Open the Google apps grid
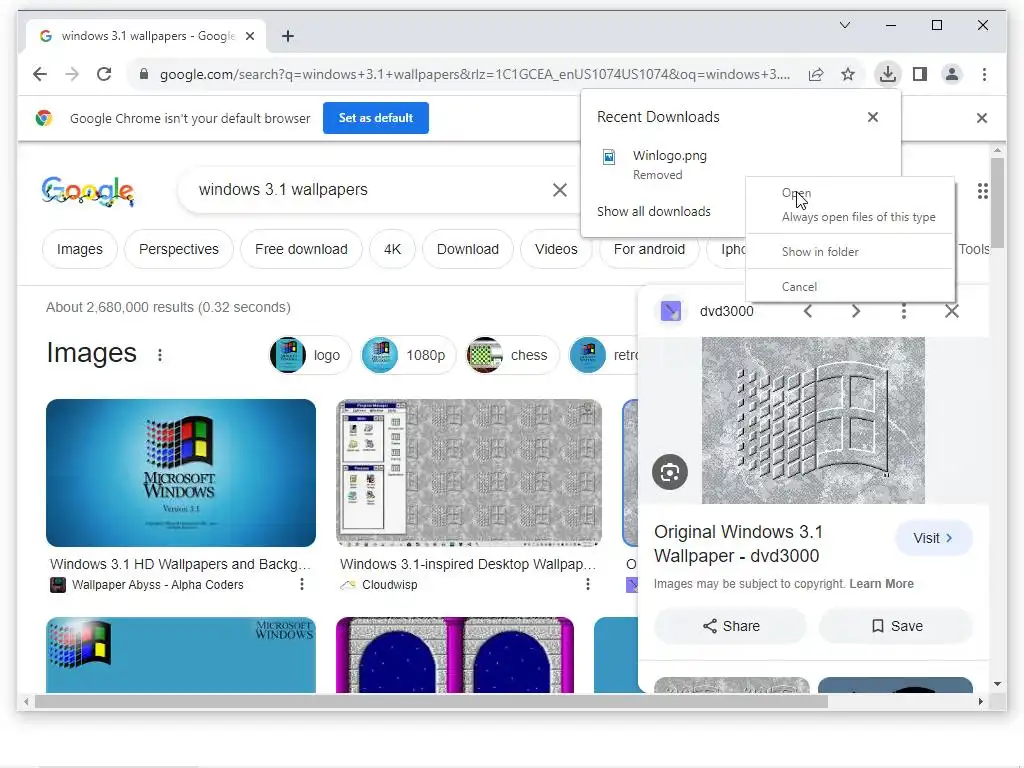The image size is (1024, 768). 982,191
